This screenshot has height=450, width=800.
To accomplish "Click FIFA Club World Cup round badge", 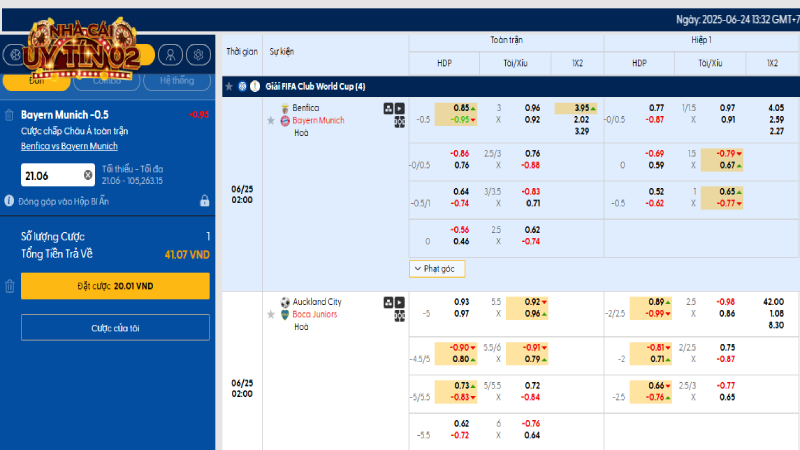I will [x=242, y=87].
